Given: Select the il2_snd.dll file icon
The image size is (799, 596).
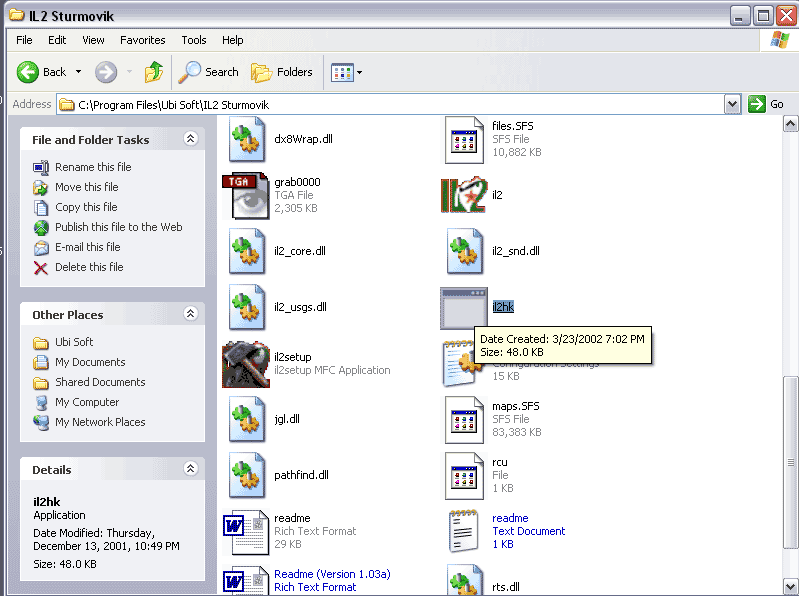Looking at the screenshot, I should (464, 251).
